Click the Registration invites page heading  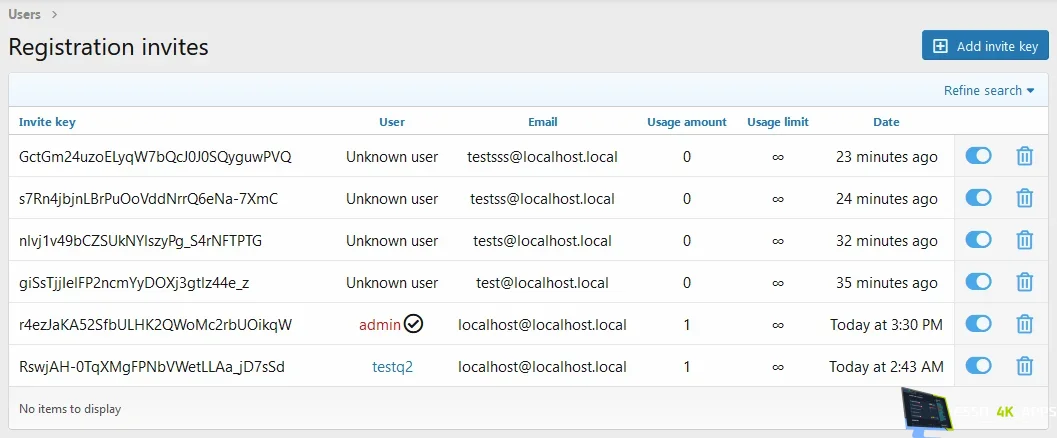click(x=108, y=47)
